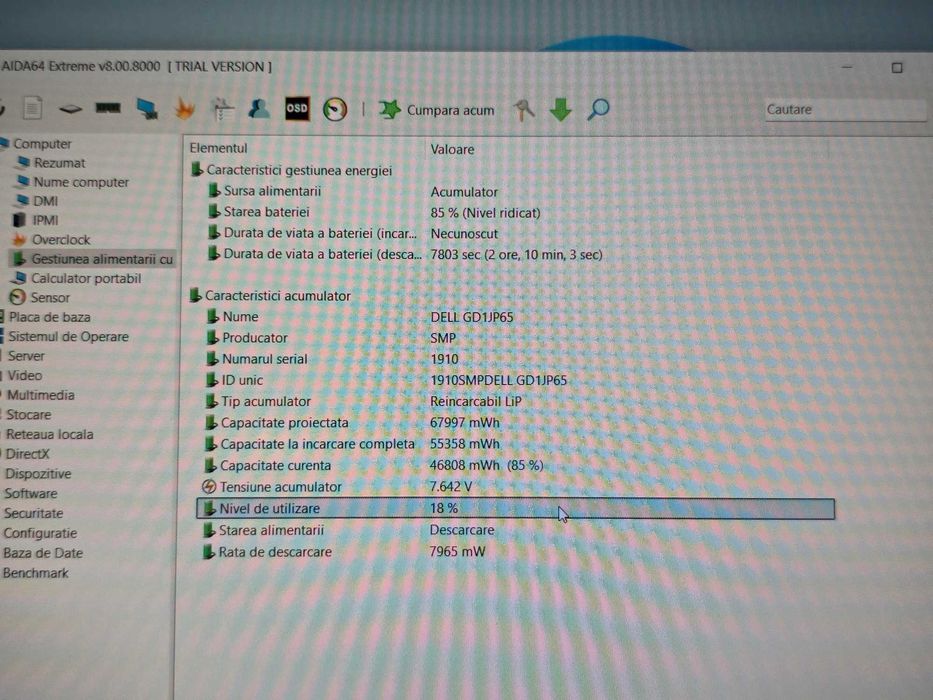Select the Caracteristici gestiunea energiei group row

click(x=292, y=170)
